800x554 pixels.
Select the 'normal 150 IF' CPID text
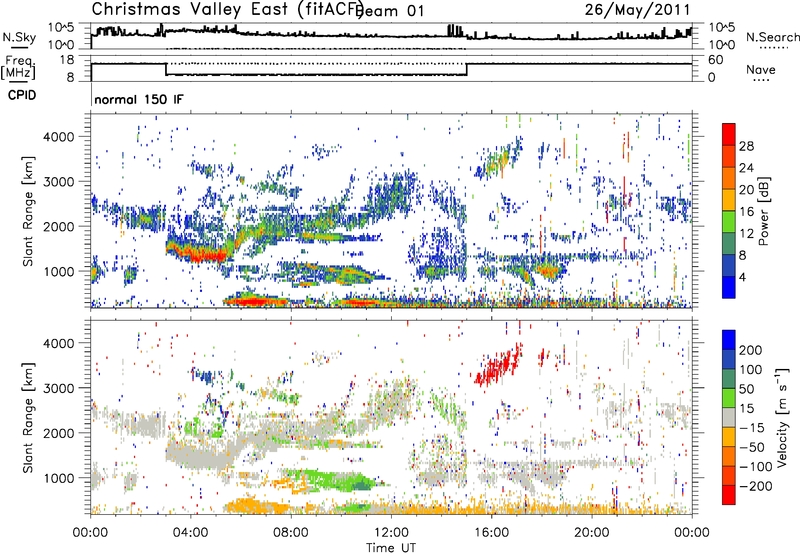(139, 99)
